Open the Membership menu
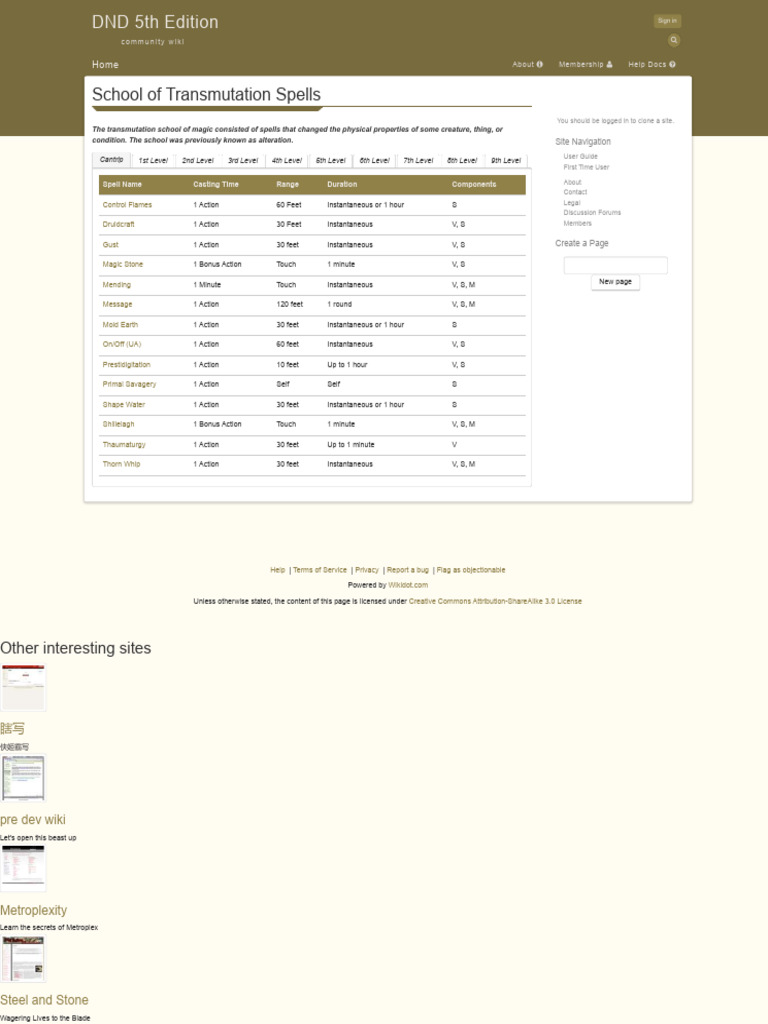The image size is (768, 1024). tap(585, 65)
